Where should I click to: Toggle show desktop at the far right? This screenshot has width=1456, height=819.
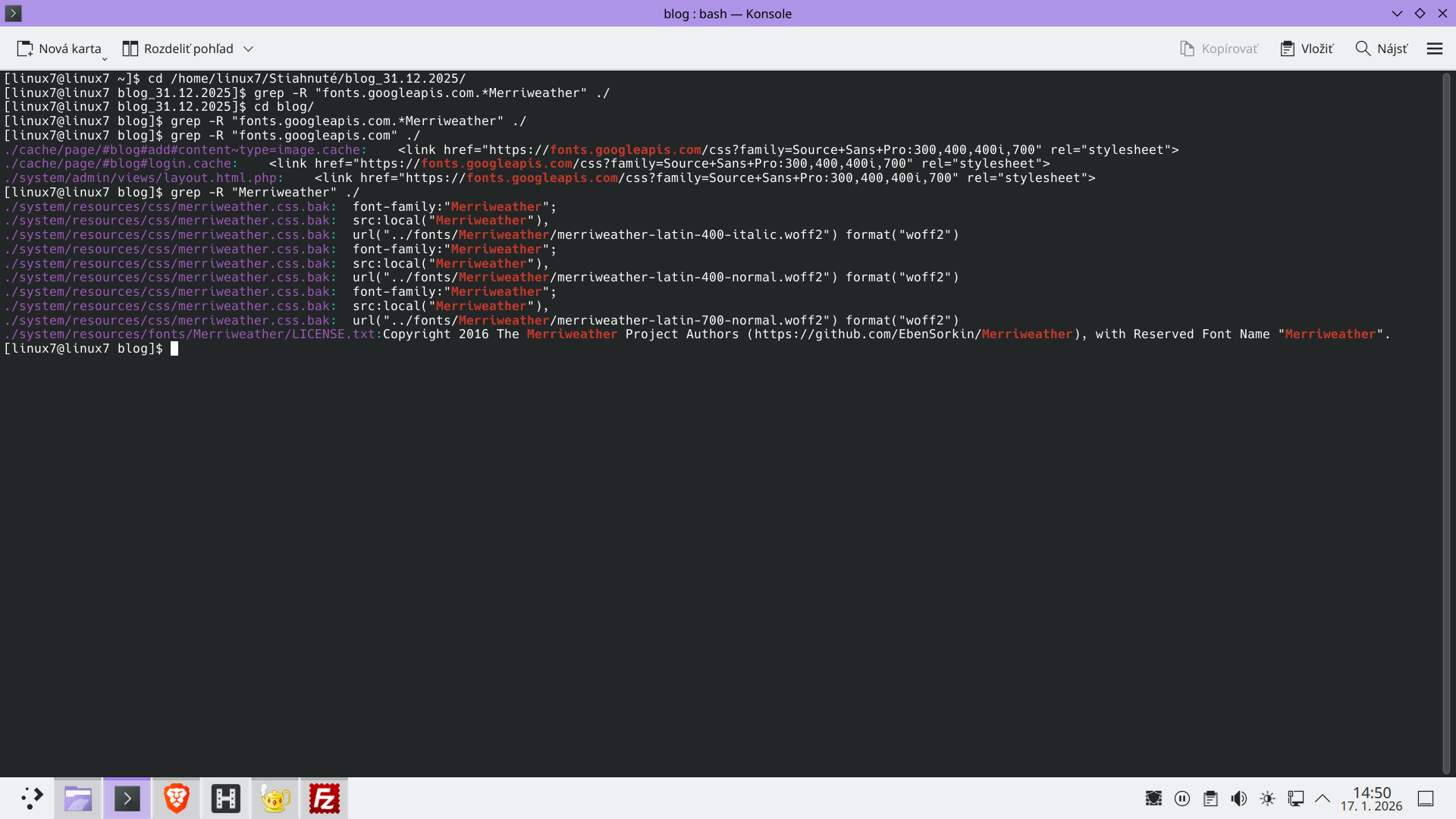(1426, 798)
